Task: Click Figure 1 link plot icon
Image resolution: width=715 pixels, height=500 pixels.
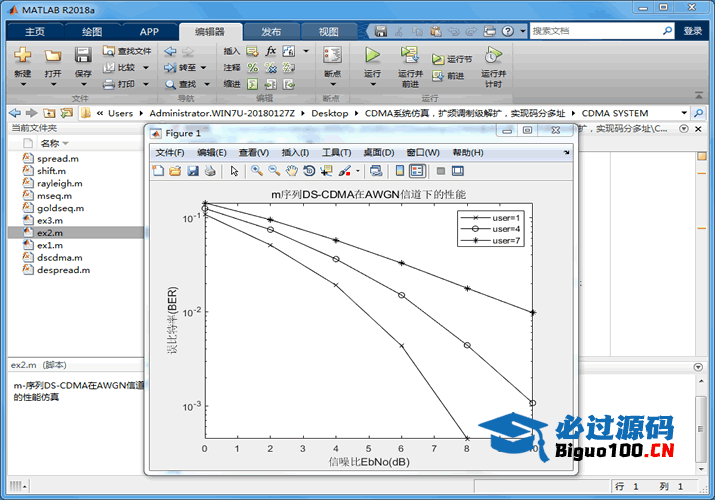Action: point(376,171)
